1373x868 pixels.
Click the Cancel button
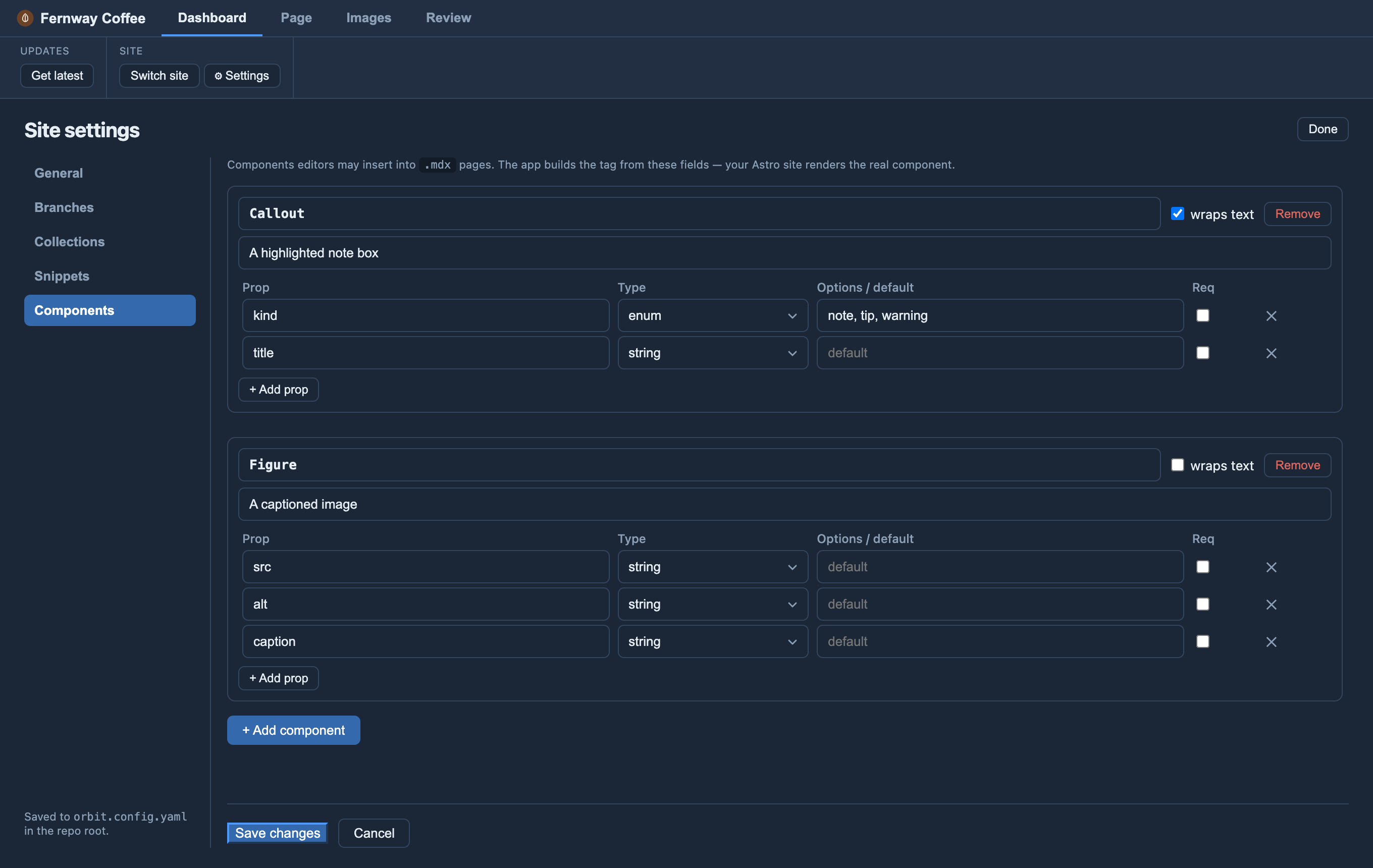click(x=374, y=833)
